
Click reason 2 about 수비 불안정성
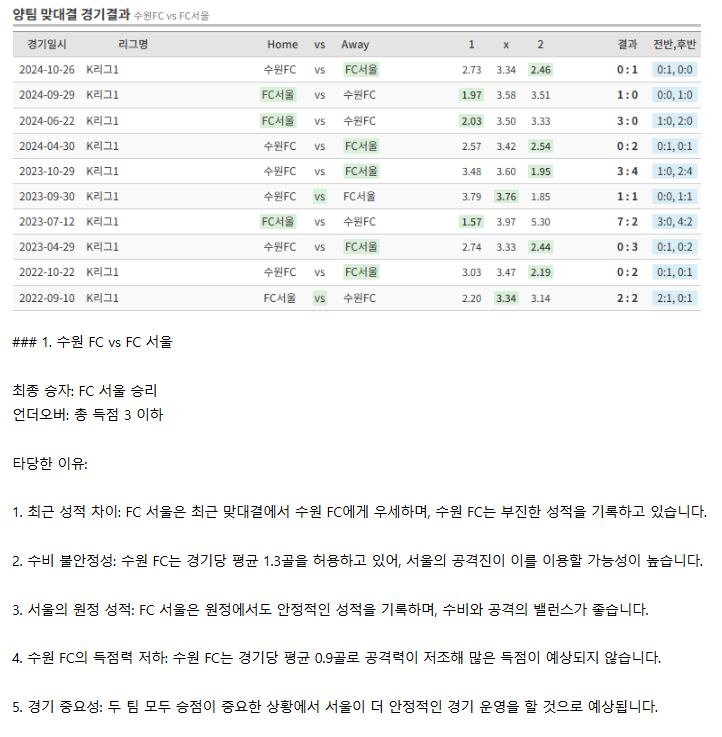pyautogui.click(x=358, y=561)
